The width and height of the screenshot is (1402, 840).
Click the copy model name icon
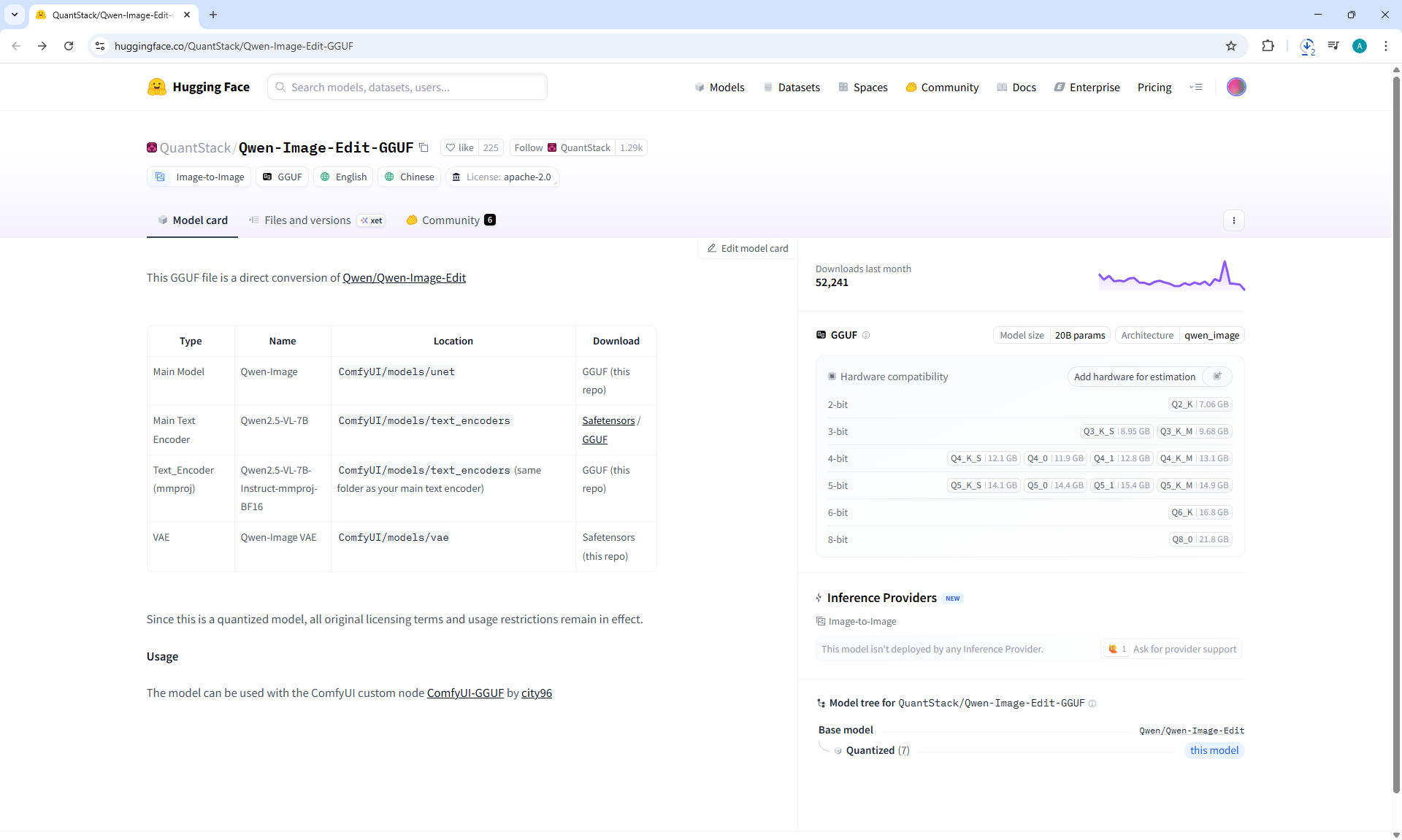click(424, 147)
